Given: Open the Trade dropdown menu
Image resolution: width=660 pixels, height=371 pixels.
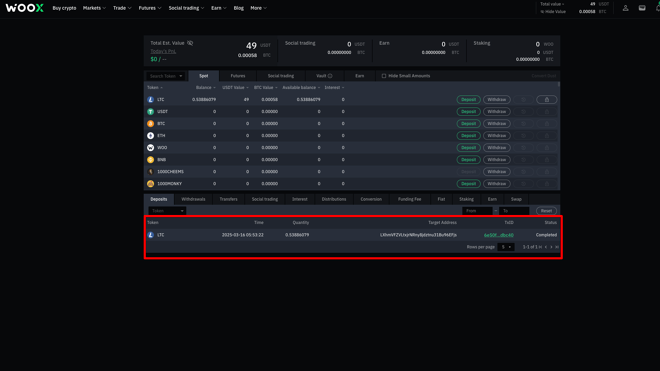Looking at the screenshot, I should click(122, 8).
